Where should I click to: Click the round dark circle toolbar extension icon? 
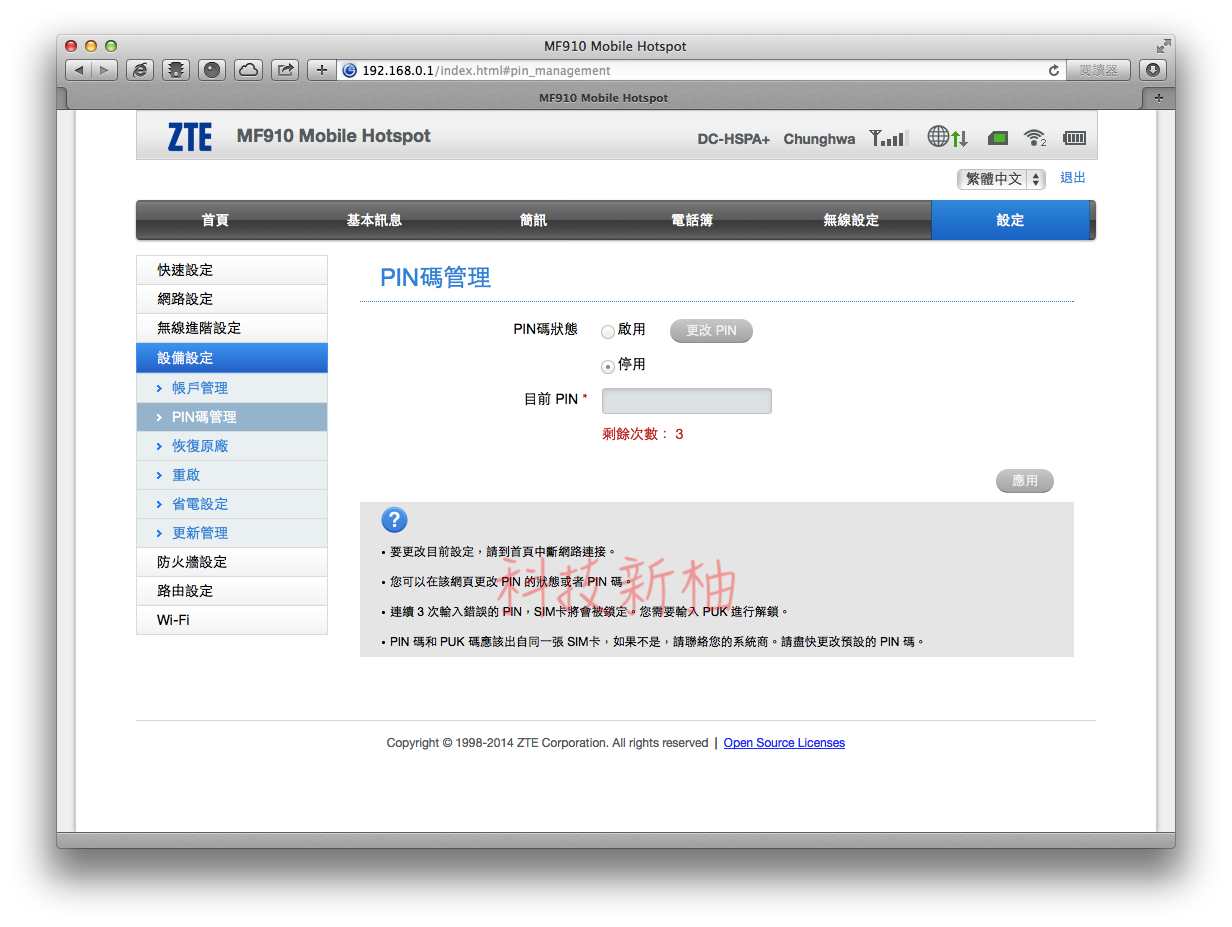tap(212, 70)
